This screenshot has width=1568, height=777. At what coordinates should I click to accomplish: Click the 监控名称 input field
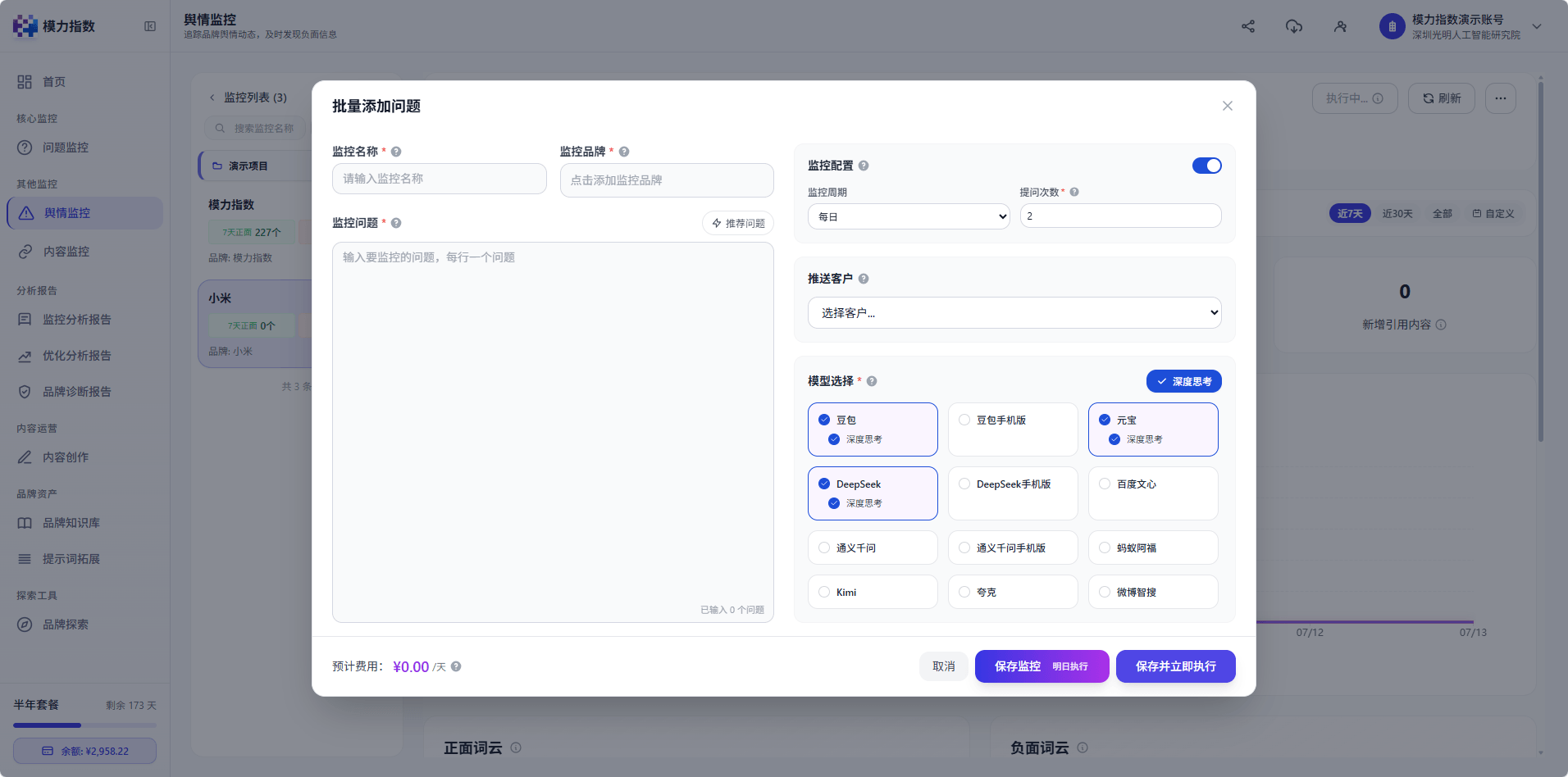point(439,179)
